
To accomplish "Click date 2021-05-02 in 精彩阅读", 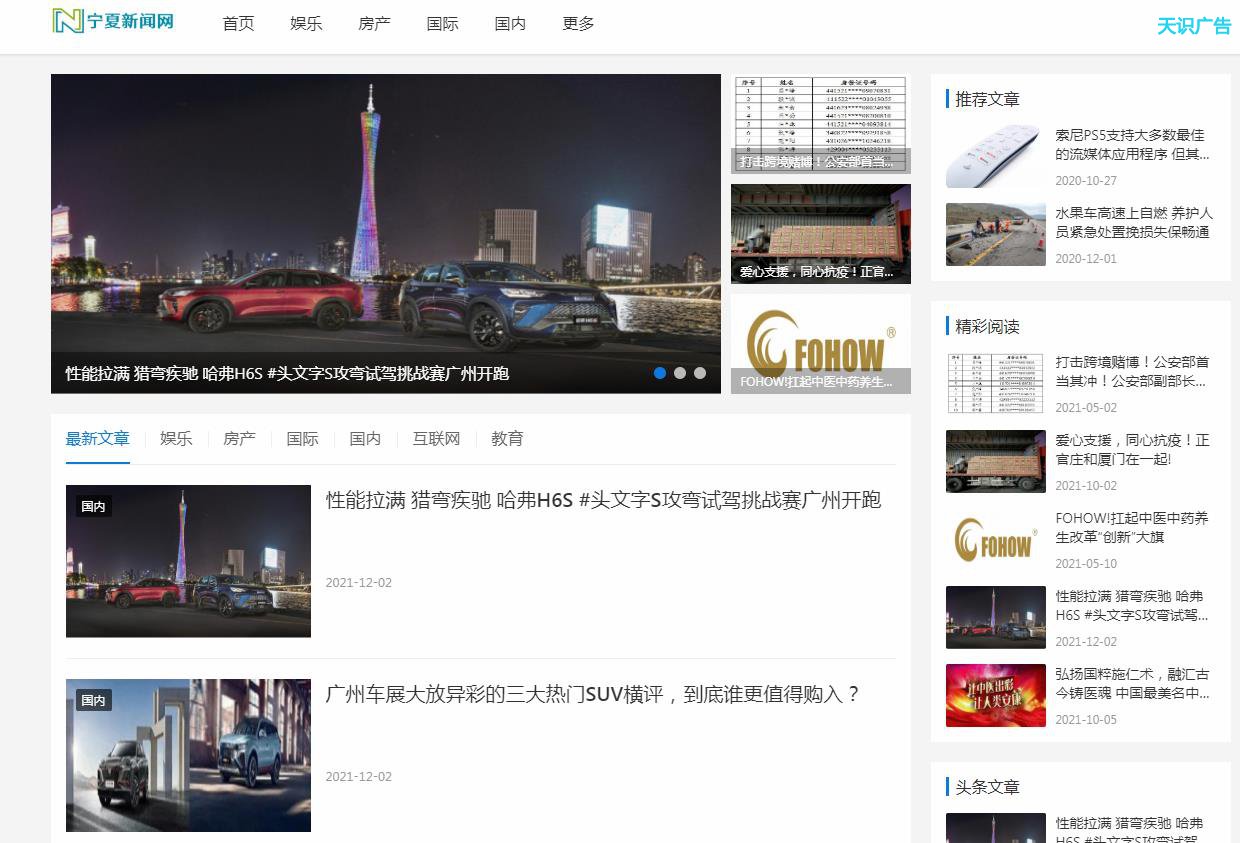I will pyautogui.click(x=1086, y=408).
